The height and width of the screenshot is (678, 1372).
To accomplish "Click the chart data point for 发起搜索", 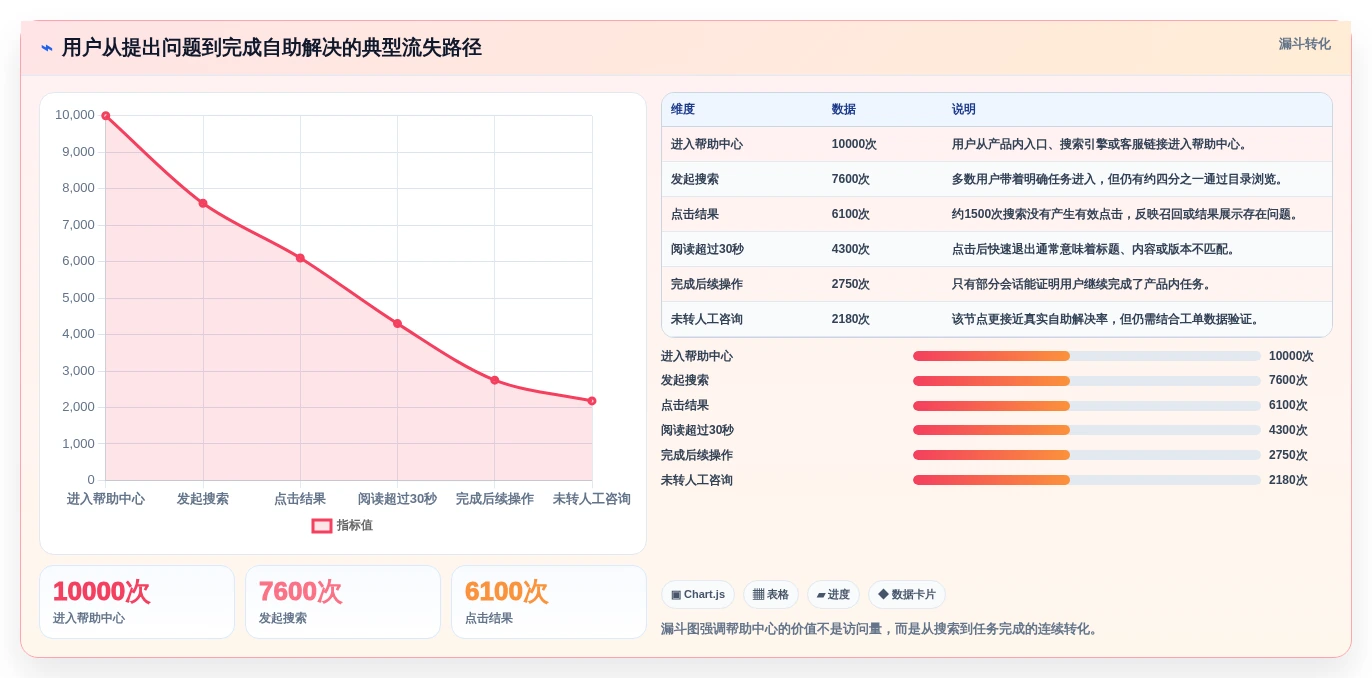I will point(203,203).
